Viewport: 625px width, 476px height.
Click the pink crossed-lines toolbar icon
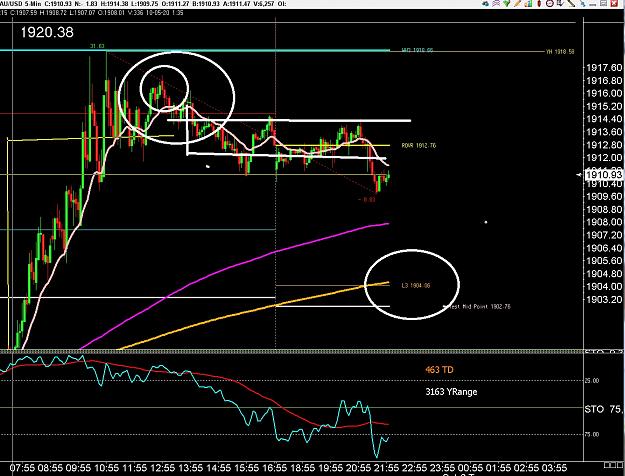(496, 3)
